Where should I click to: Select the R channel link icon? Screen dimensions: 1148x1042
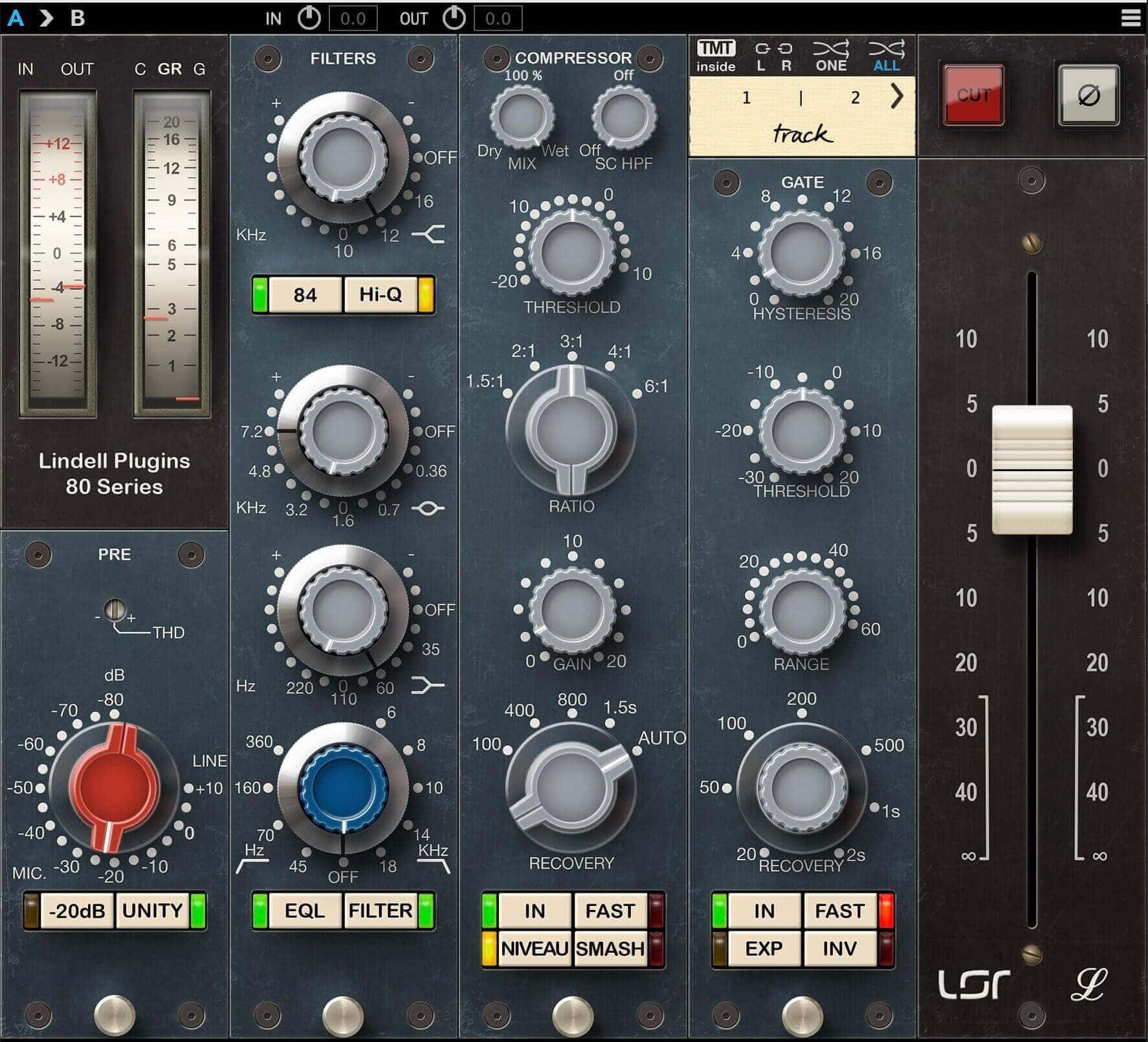tap(786, 56)
